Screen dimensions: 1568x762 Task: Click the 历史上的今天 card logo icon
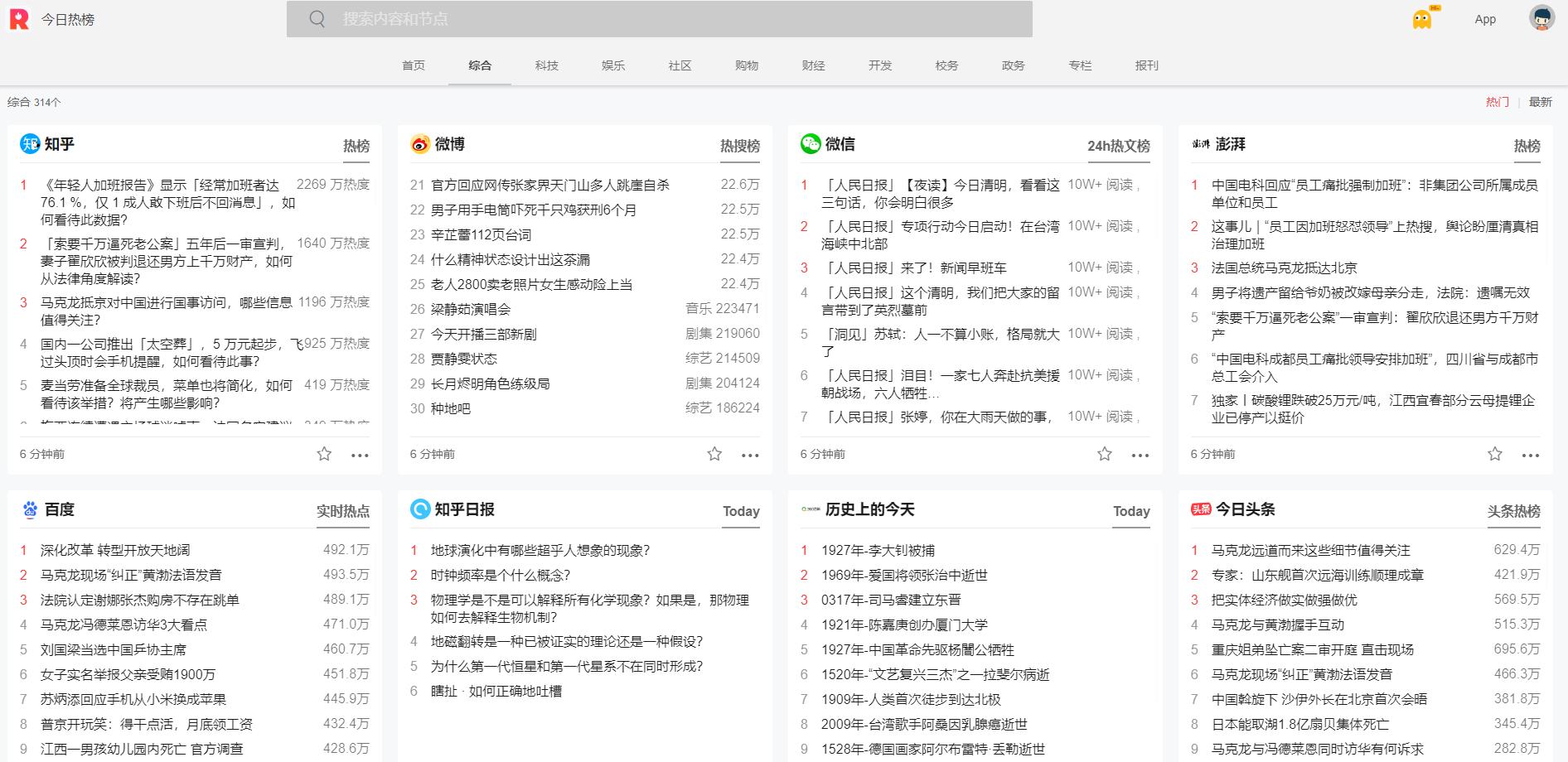click(811, 509)
